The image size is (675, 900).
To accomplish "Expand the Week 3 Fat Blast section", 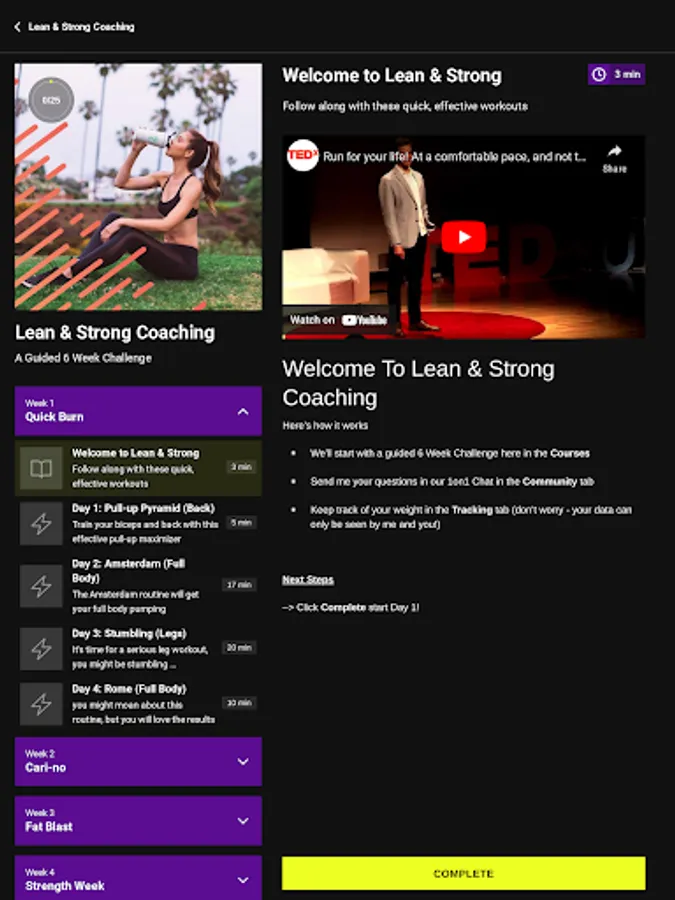I will point(138,820).
